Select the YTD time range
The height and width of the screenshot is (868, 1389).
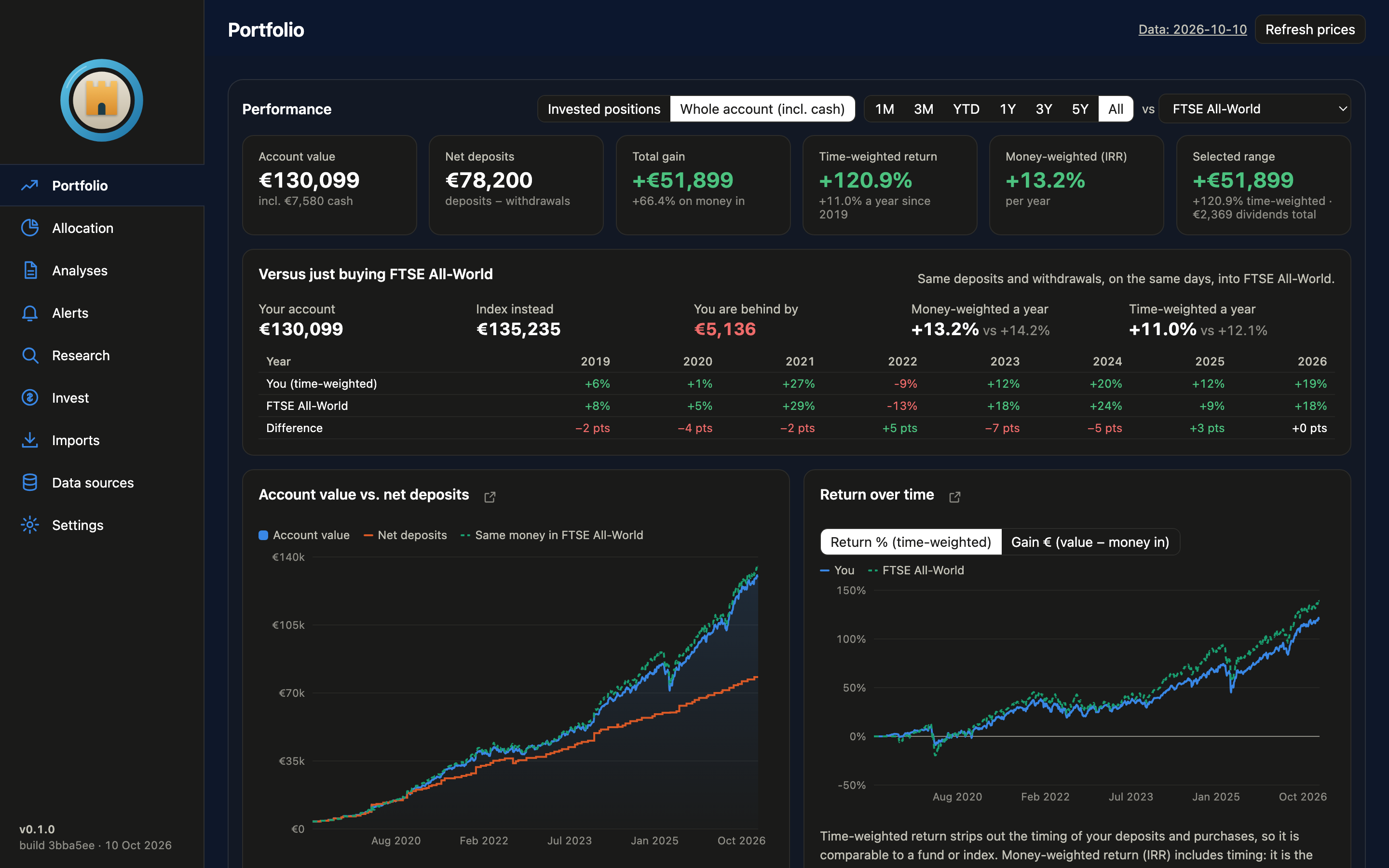click(x=966, y=109)
